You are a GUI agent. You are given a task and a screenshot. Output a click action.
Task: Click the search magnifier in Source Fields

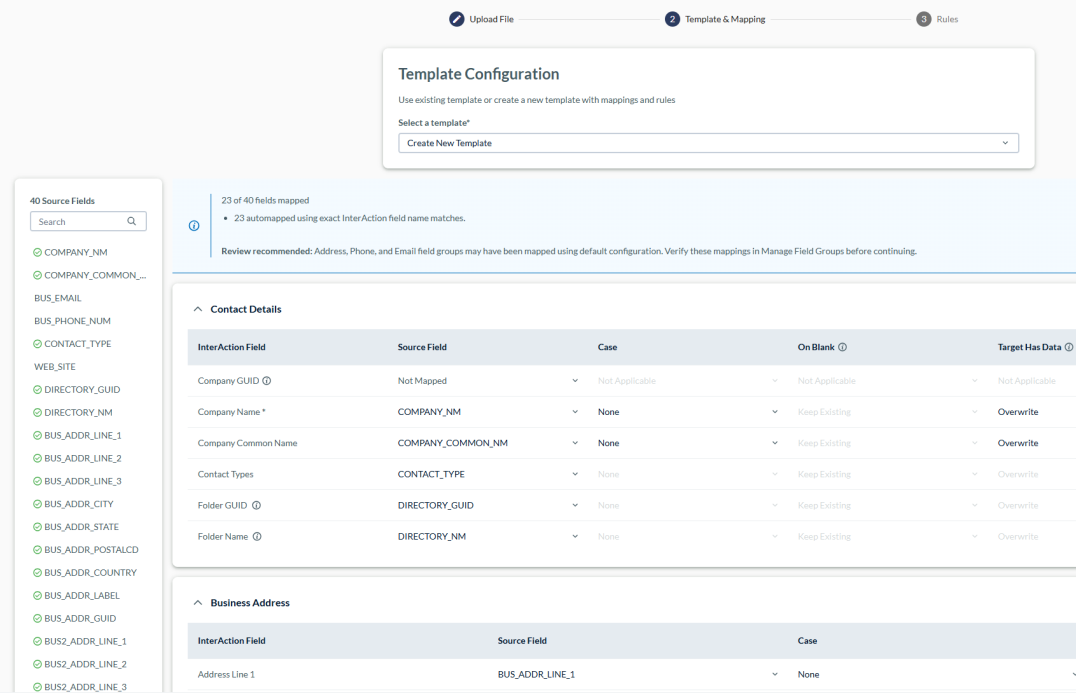[x=132, y=221]
